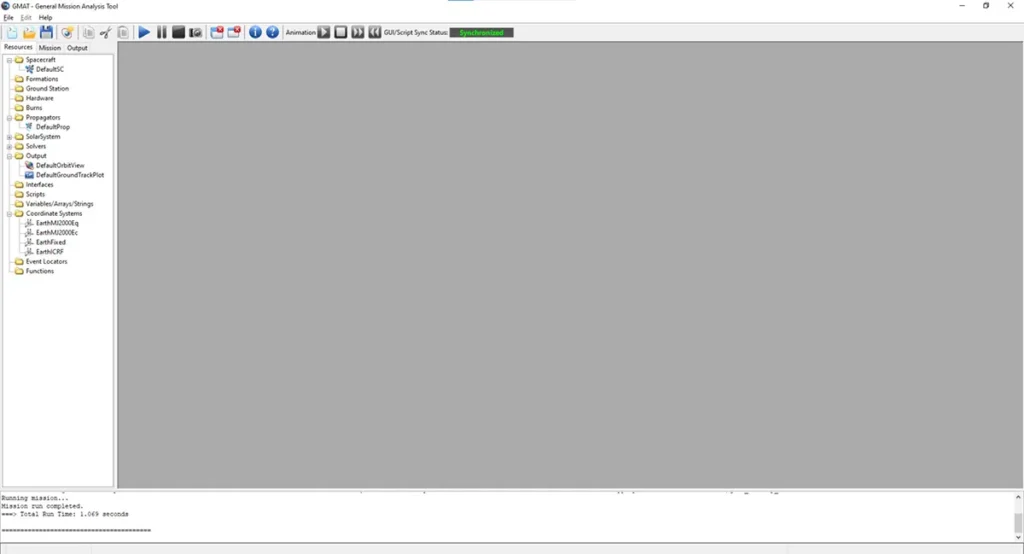Switch to the Mission tab
This screenshot has width=1024, height=554.
coord(50,48)
